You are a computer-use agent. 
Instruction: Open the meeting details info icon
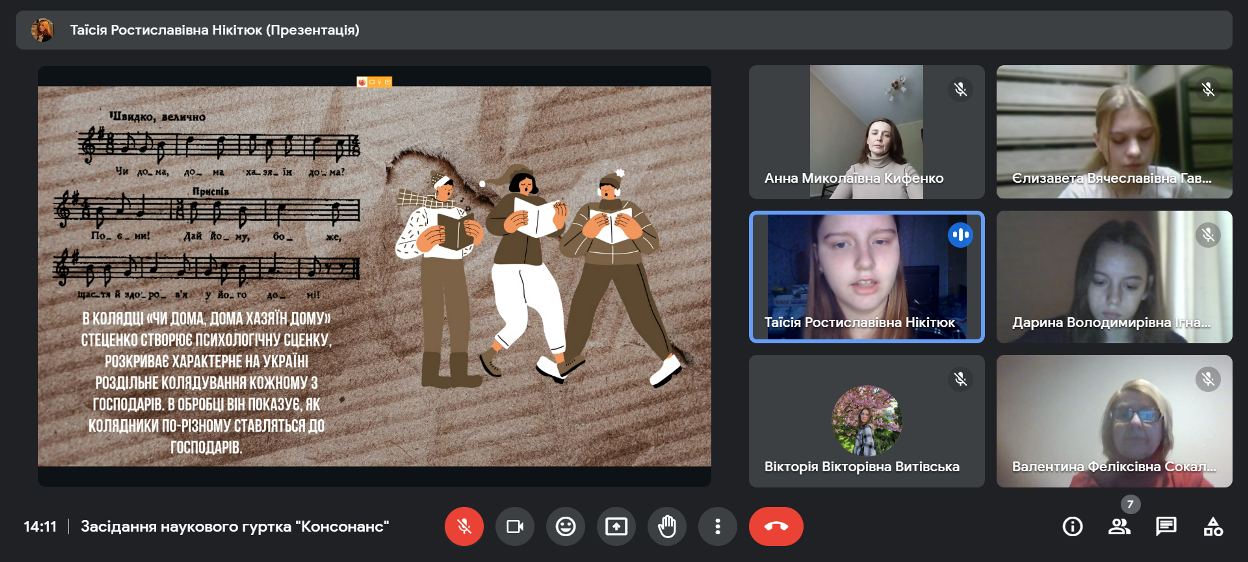[x=1073, y=526]
